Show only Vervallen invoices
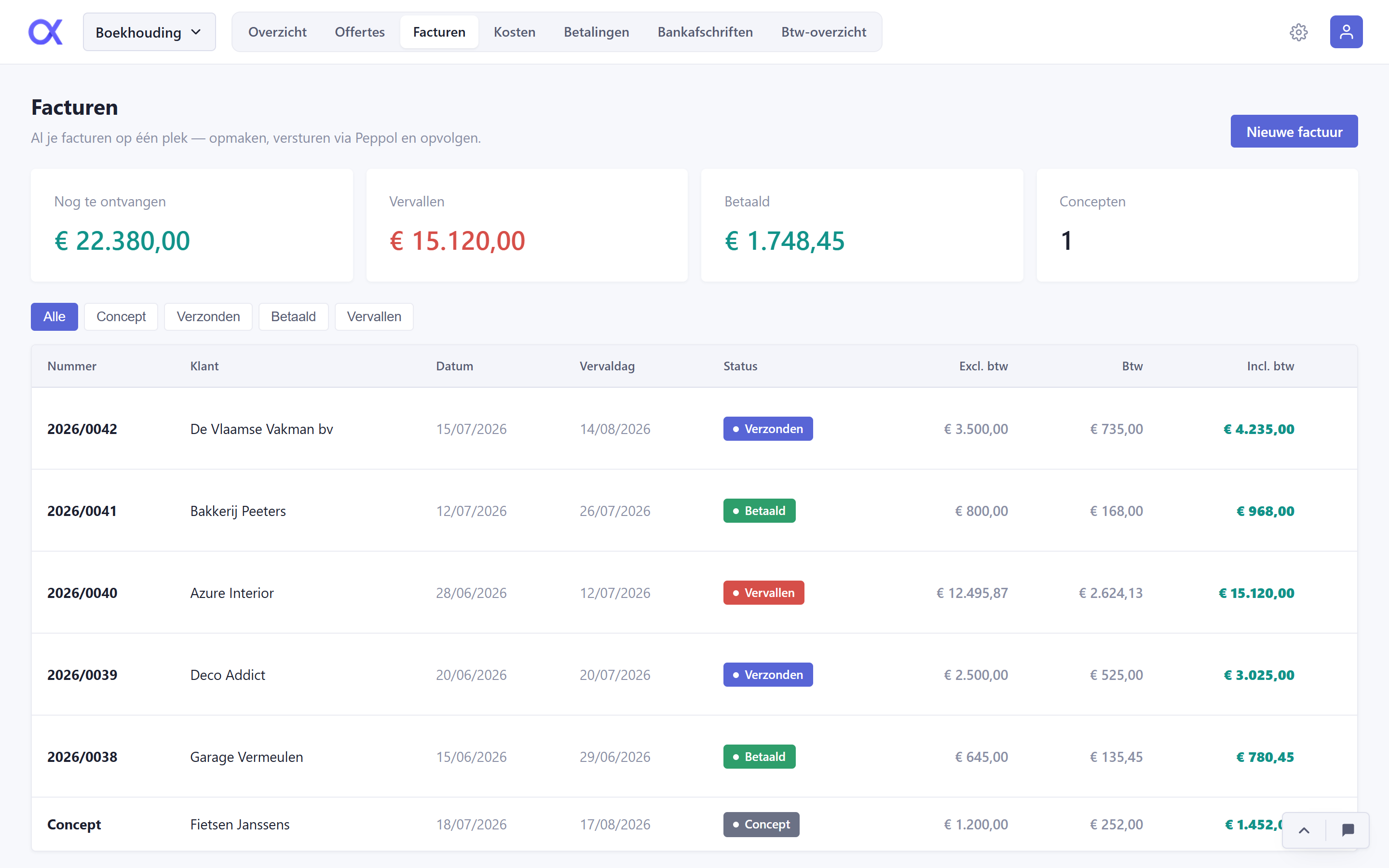This screenshot has height=868, width=1389. [374, 317]
